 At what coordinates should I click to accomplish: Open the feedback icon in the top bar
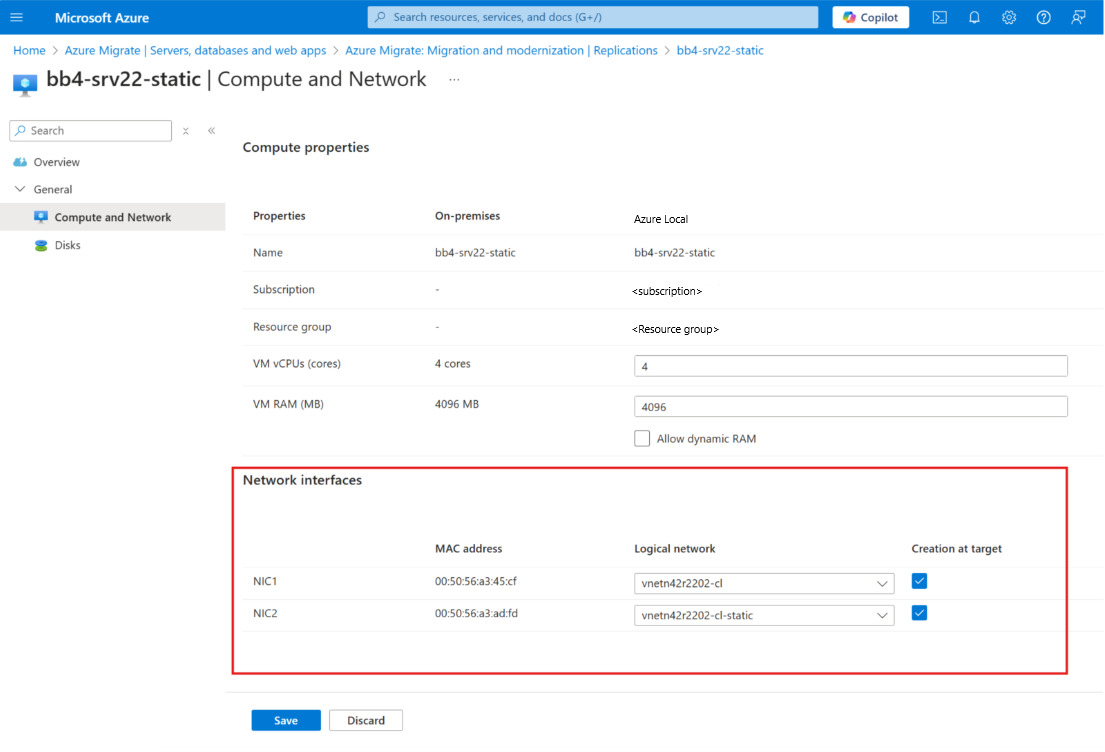tap(1078, 18)
